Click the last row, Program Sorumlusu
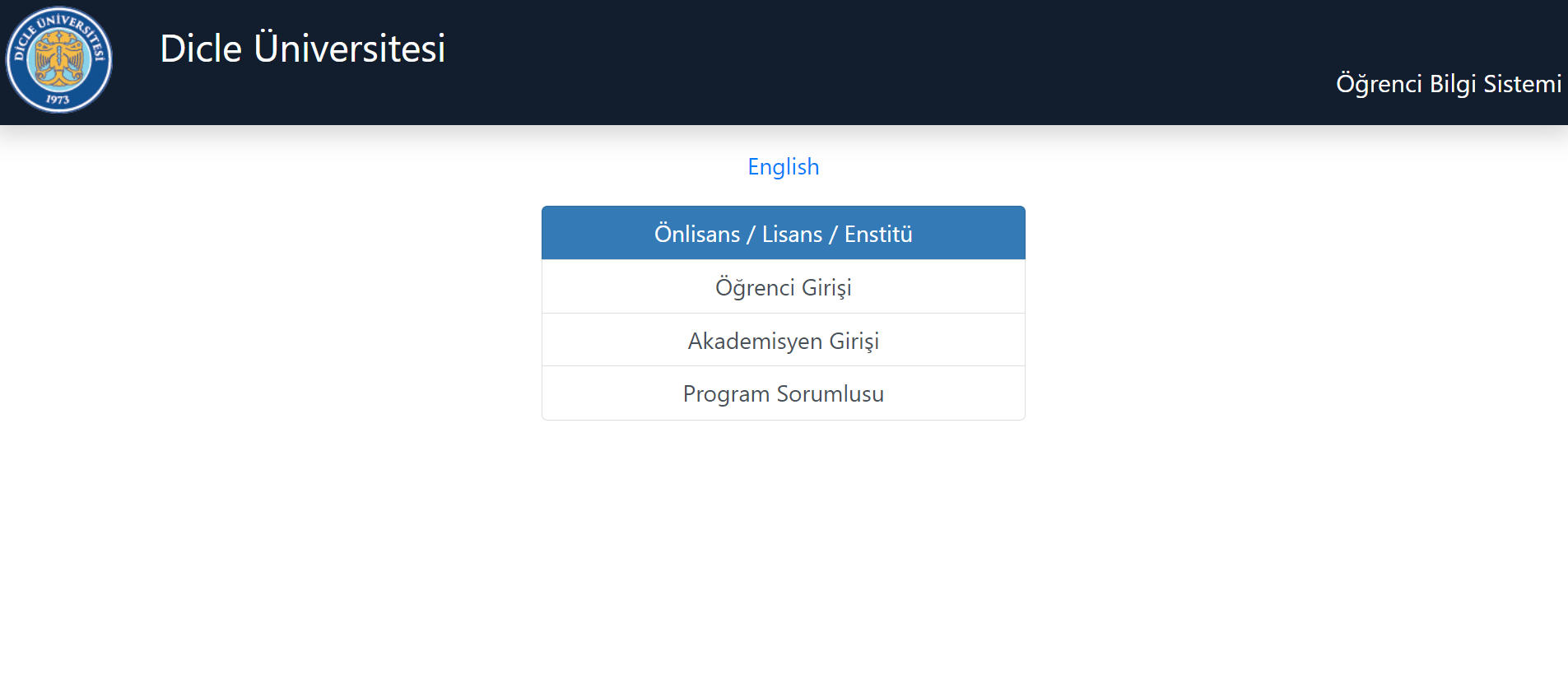The image size is (1568, 693). click(783, 394)
